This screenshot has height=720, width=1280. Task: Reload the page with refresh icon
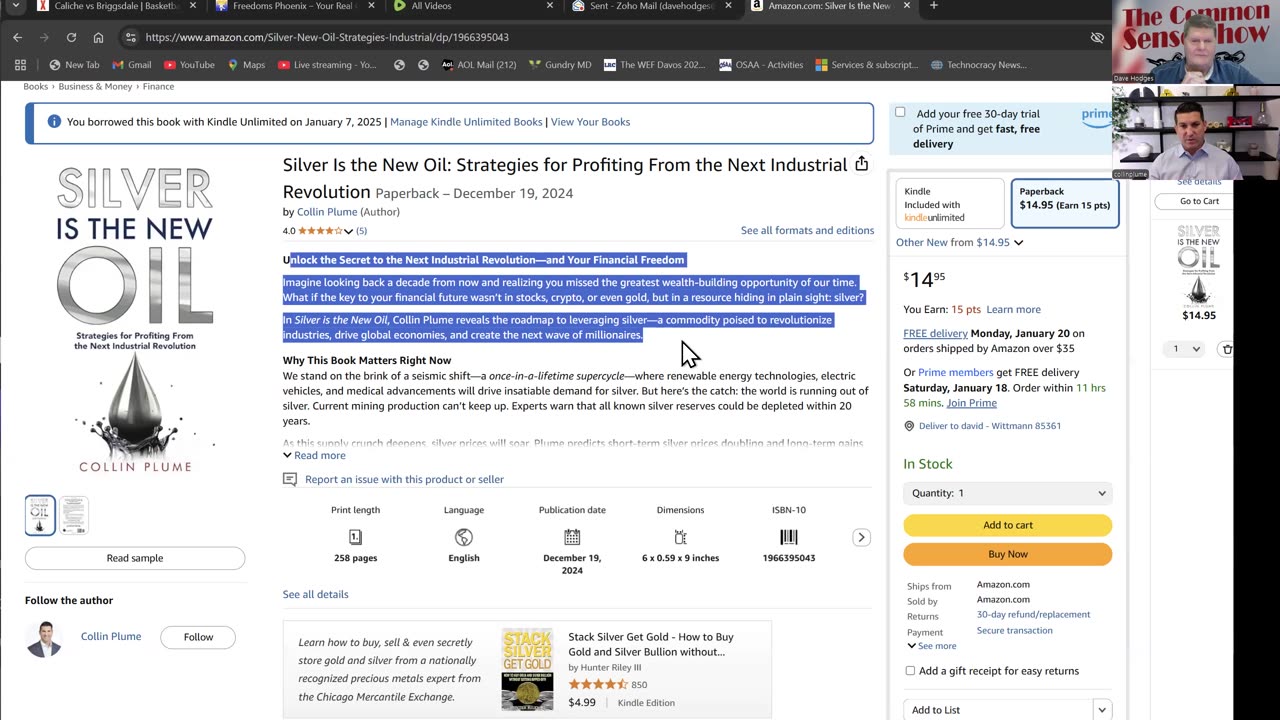pos(71,37)
